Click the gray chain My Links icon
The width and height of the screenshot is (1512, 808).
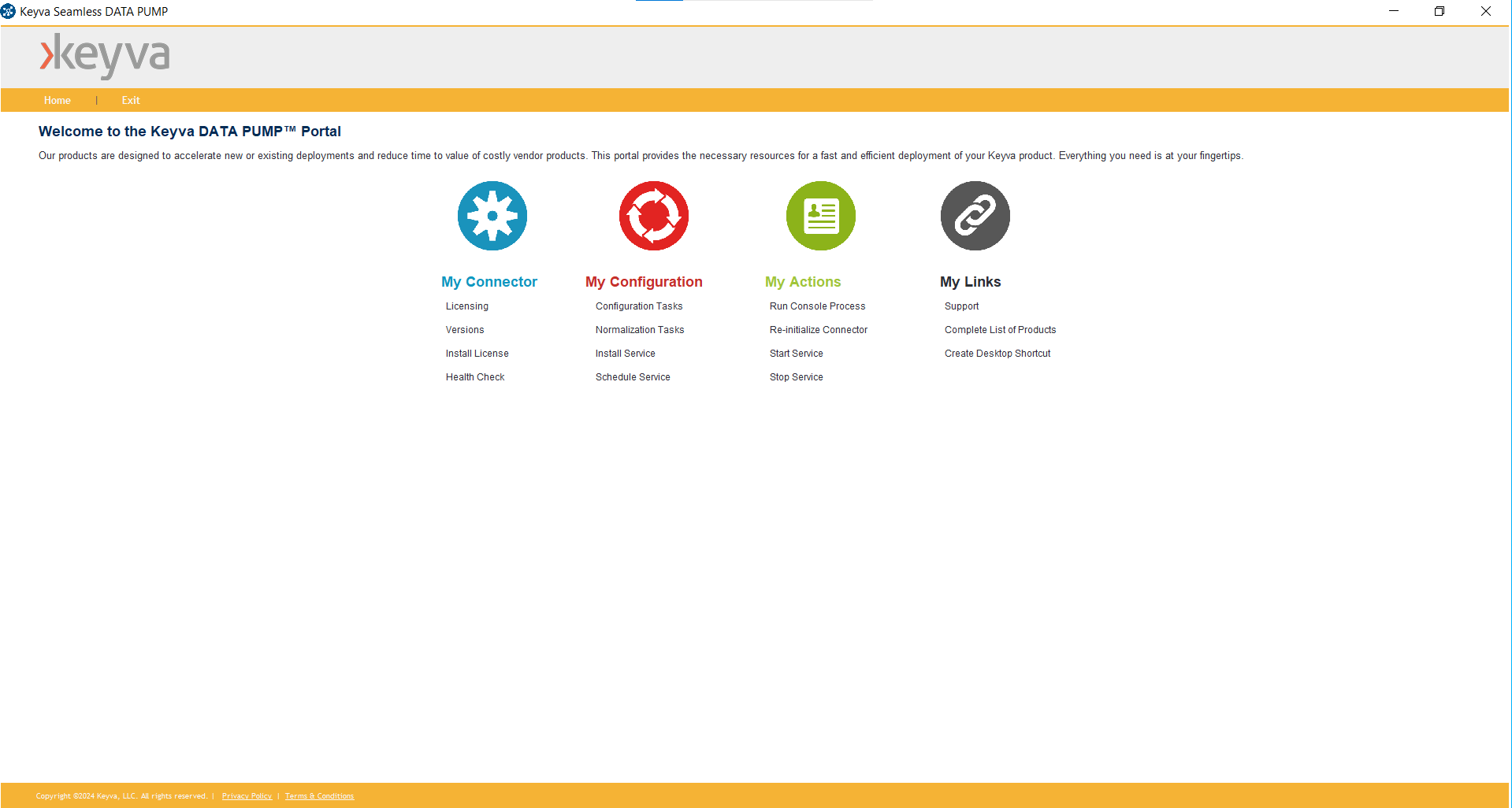[x=975, y=216]
